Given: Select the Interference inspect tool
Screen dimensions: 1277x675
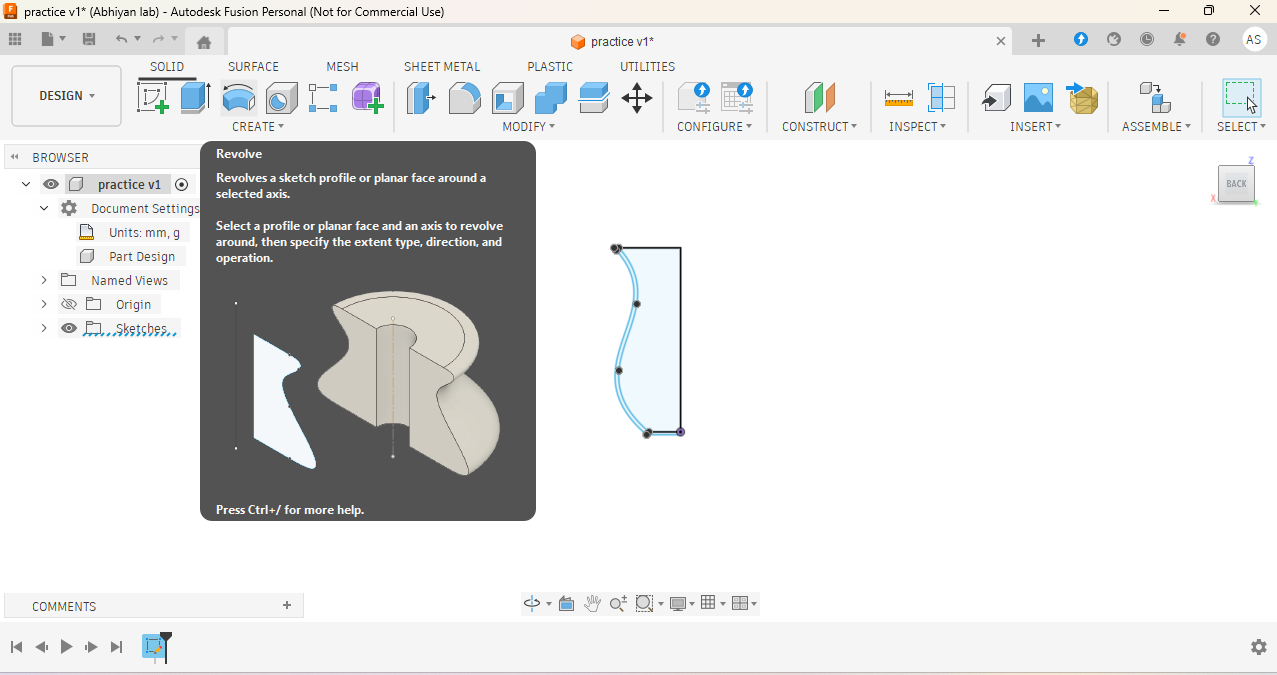Looking at the screenshot, I should (x=941, y=98).
